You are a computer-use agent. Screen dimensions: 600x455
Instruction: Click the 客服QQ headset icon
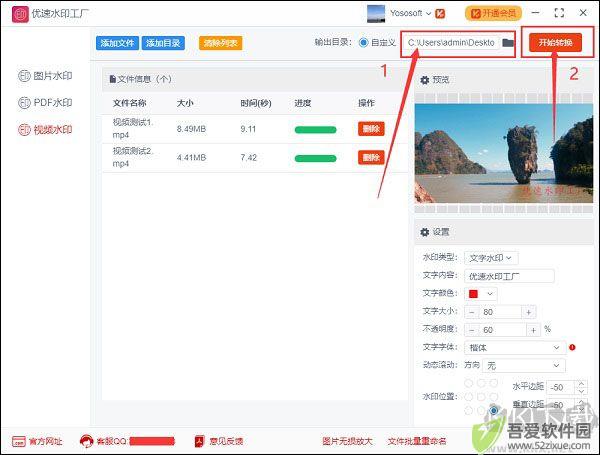point(86,441)
